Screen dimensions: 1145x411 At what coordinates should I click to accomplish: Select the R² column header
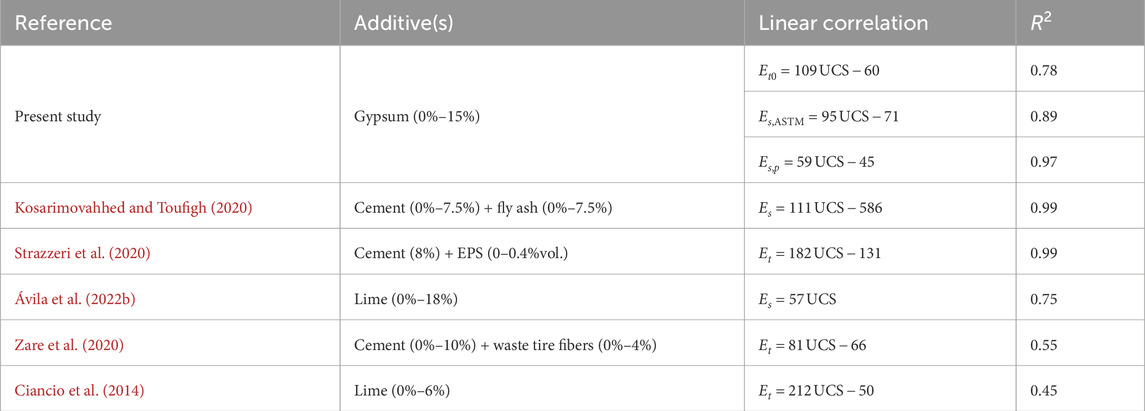(1041, 21)
